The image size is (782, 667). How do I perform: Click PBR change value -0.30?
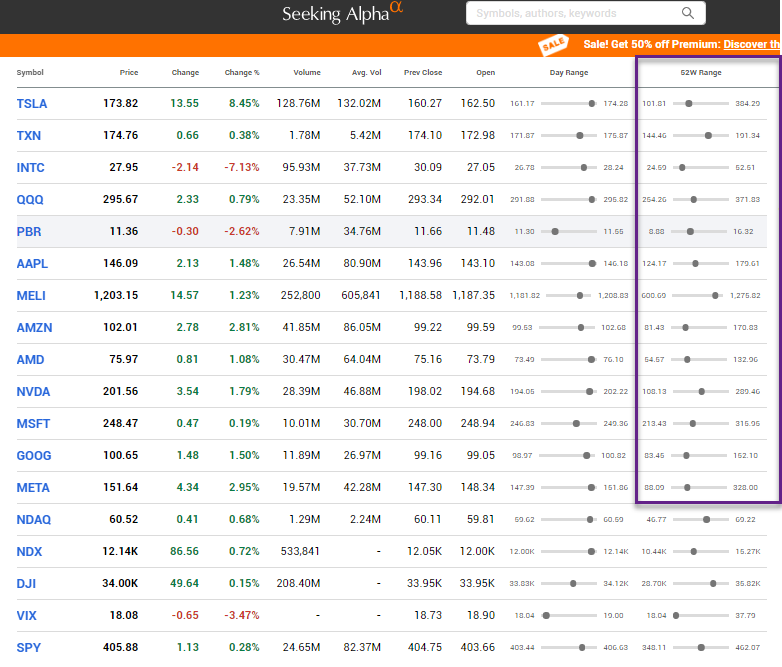click(x=185, y=231)
